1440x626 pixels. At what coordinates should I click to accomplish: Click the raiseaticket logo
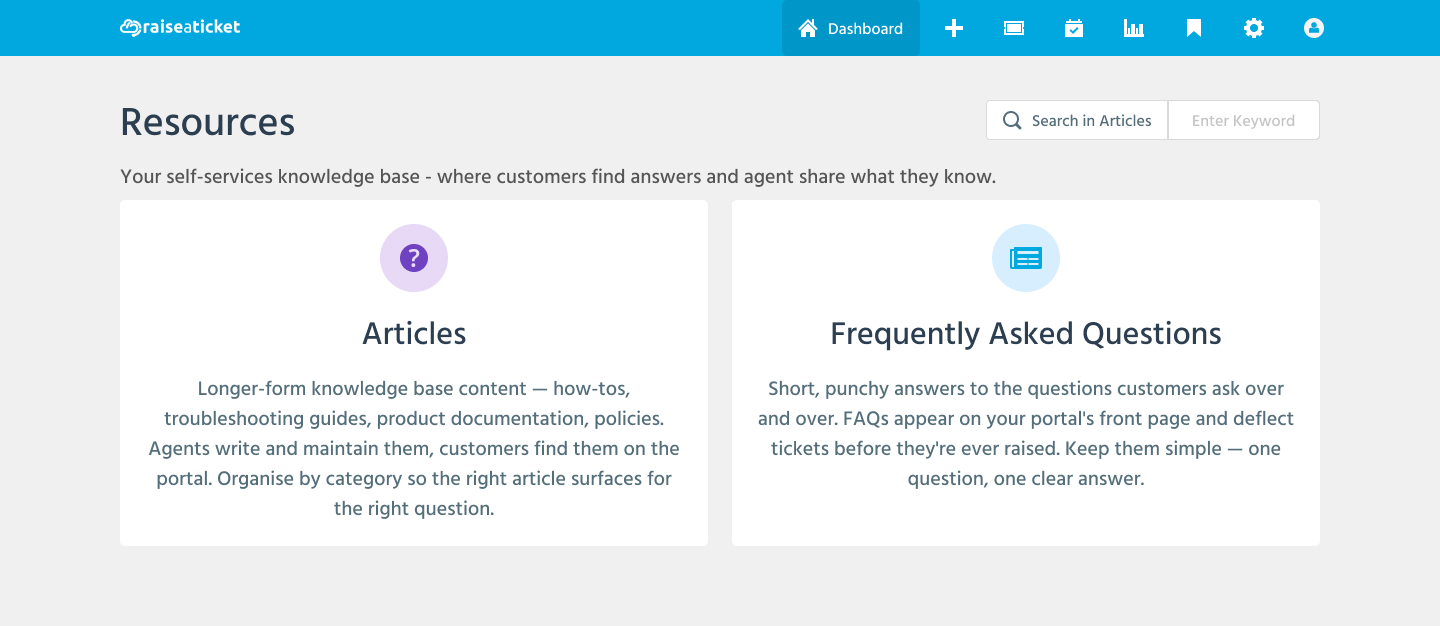tap(180, 27)
